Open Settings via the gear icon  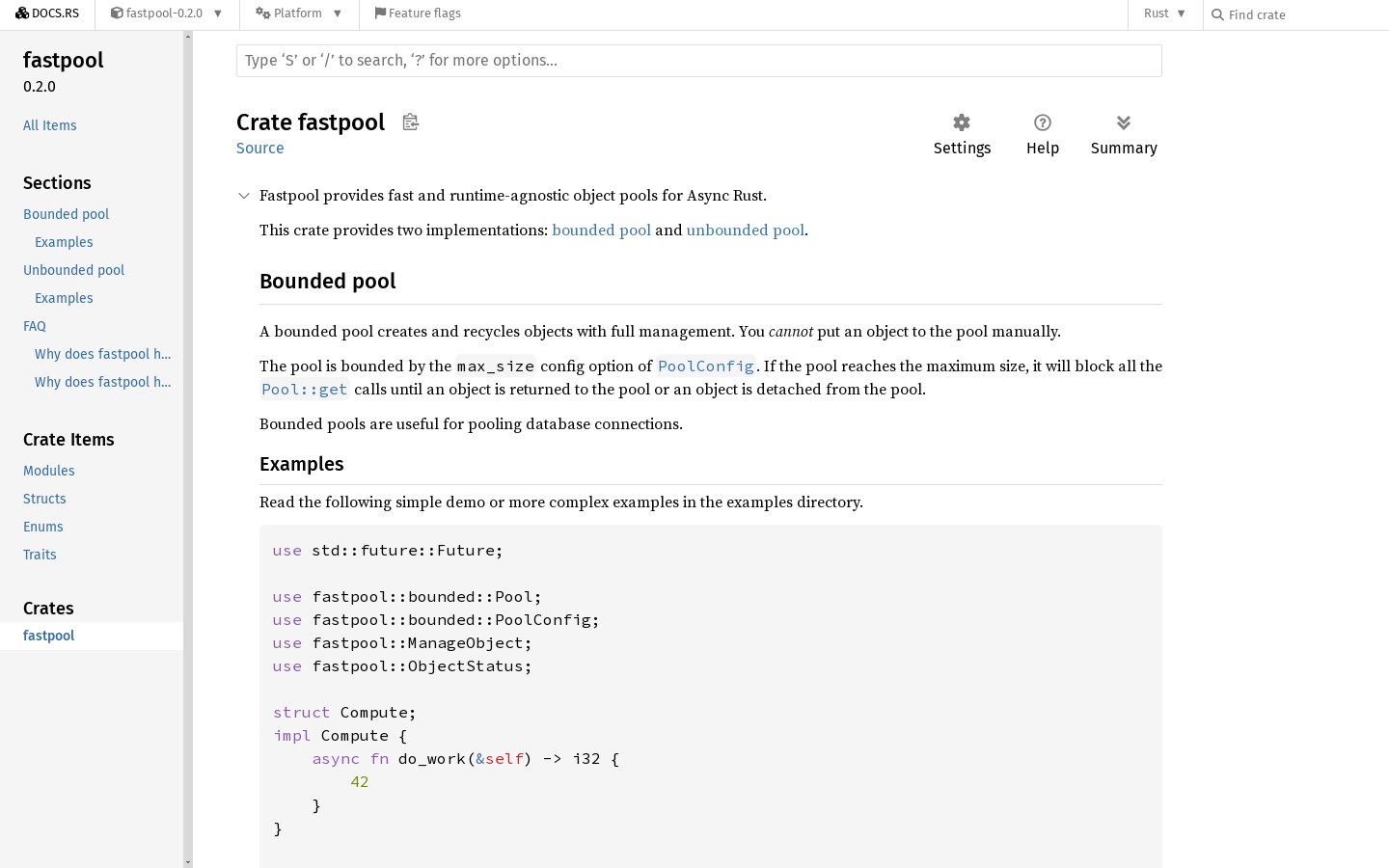click(x=962, y=134)
